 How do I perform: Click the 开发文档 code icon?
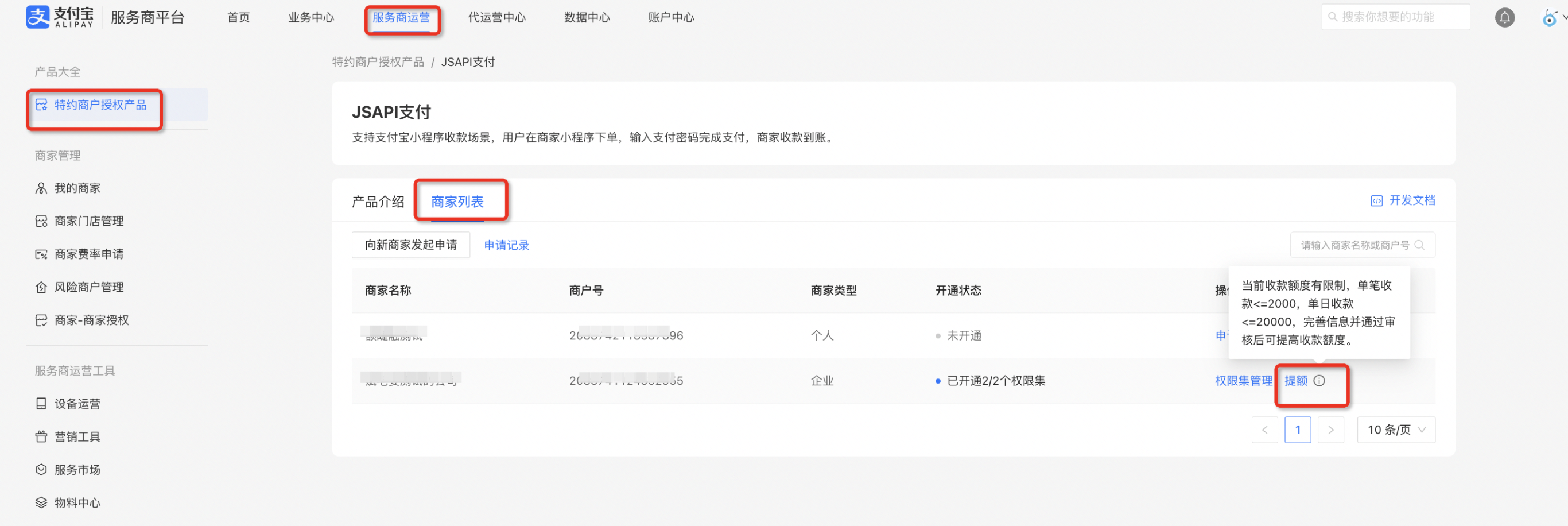click(1376, 201)
